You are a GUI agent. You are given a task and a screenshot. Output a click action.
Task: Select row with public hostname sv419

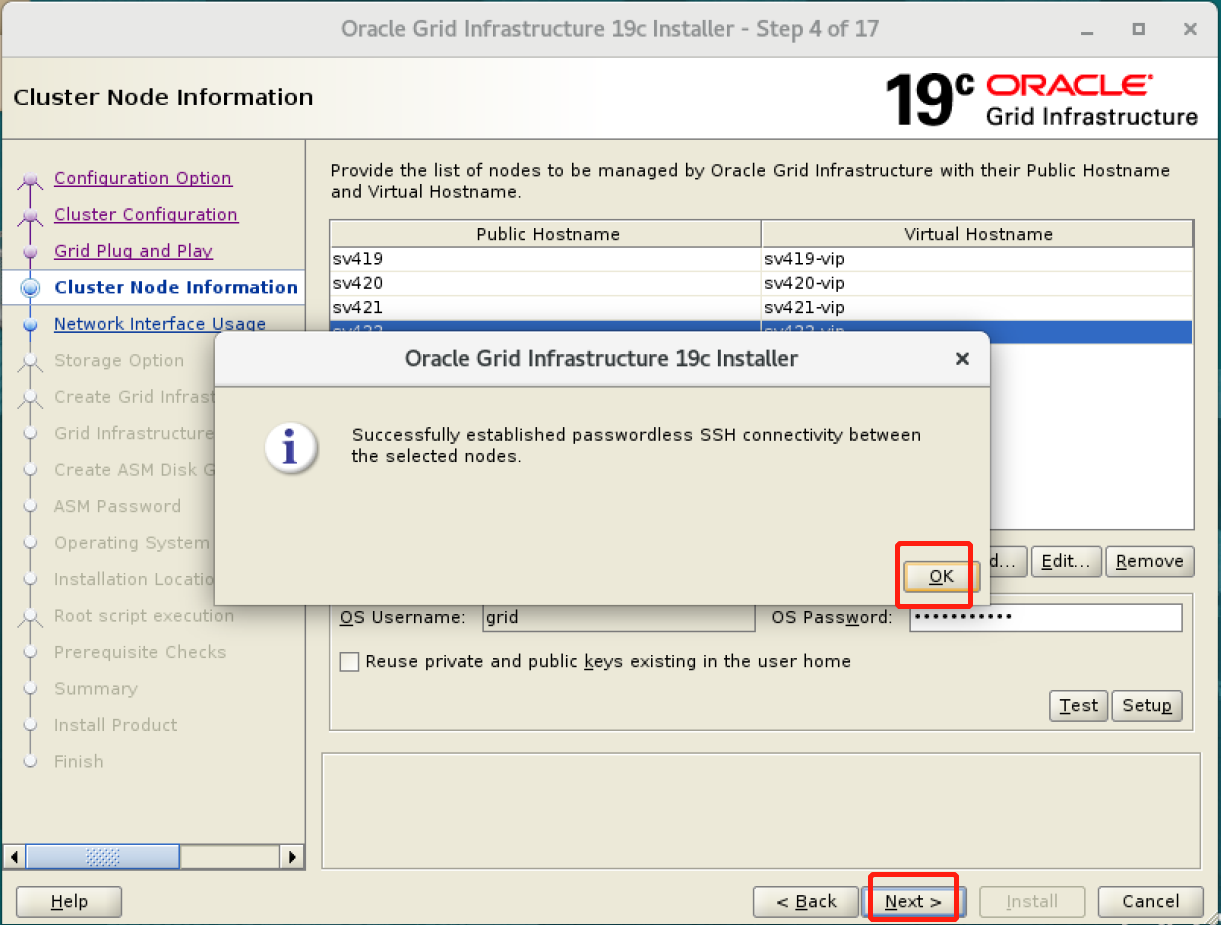coord(545,259)
